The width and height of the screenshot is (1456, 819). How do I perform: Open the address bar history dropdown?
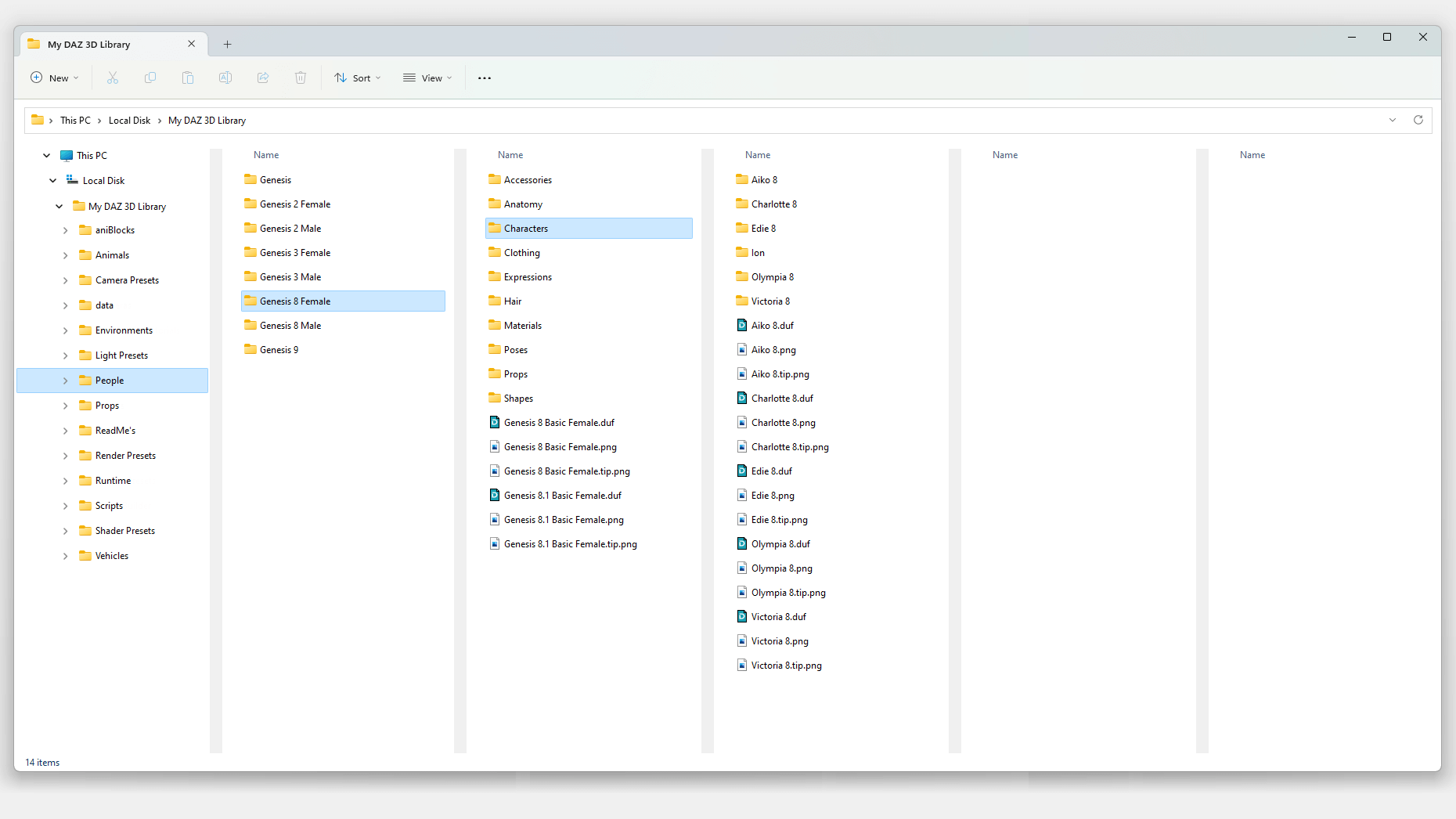click(1393, 120)
